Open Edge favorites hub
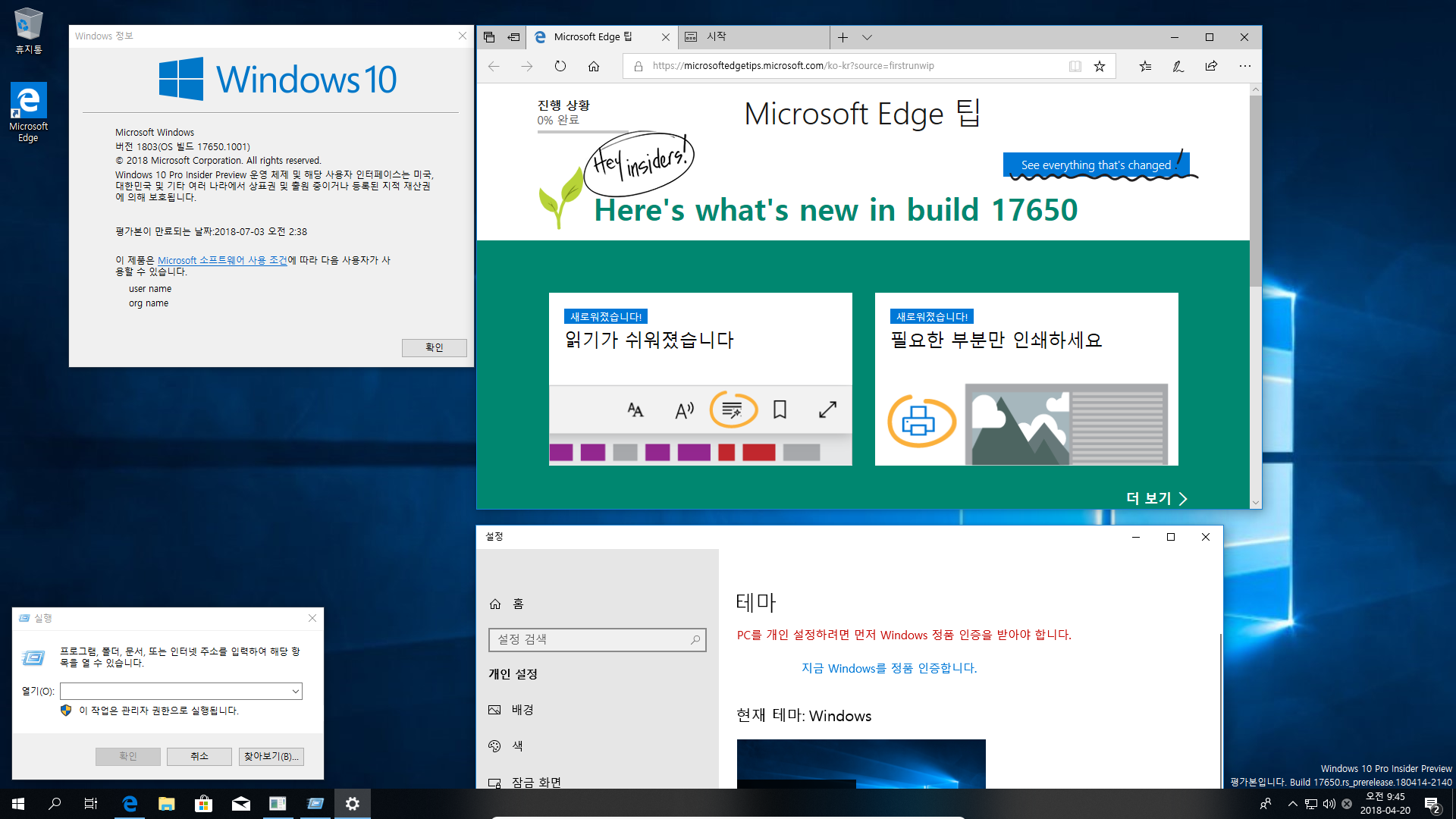The width and height of the screenshot is (1456, 819). (x=1145, y=66)
